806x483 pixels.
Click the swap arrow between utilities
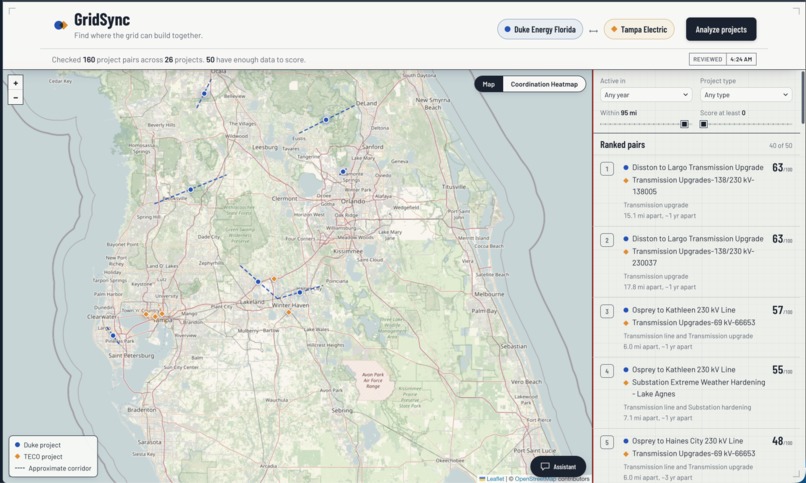pyautogui.click(x=593, y=30)
